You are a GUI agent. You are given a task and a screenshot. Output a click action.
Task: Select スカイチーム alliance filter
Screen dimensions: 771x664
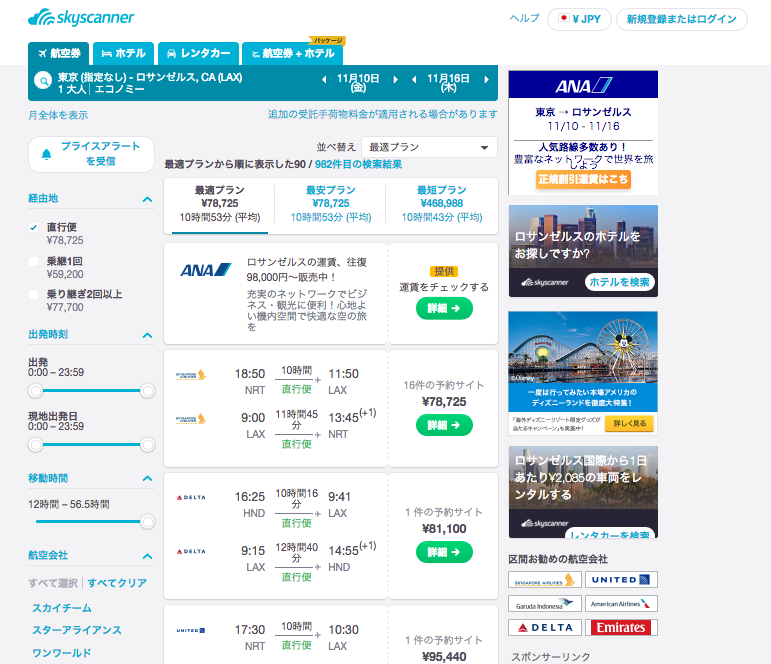[x=62, y=608]
